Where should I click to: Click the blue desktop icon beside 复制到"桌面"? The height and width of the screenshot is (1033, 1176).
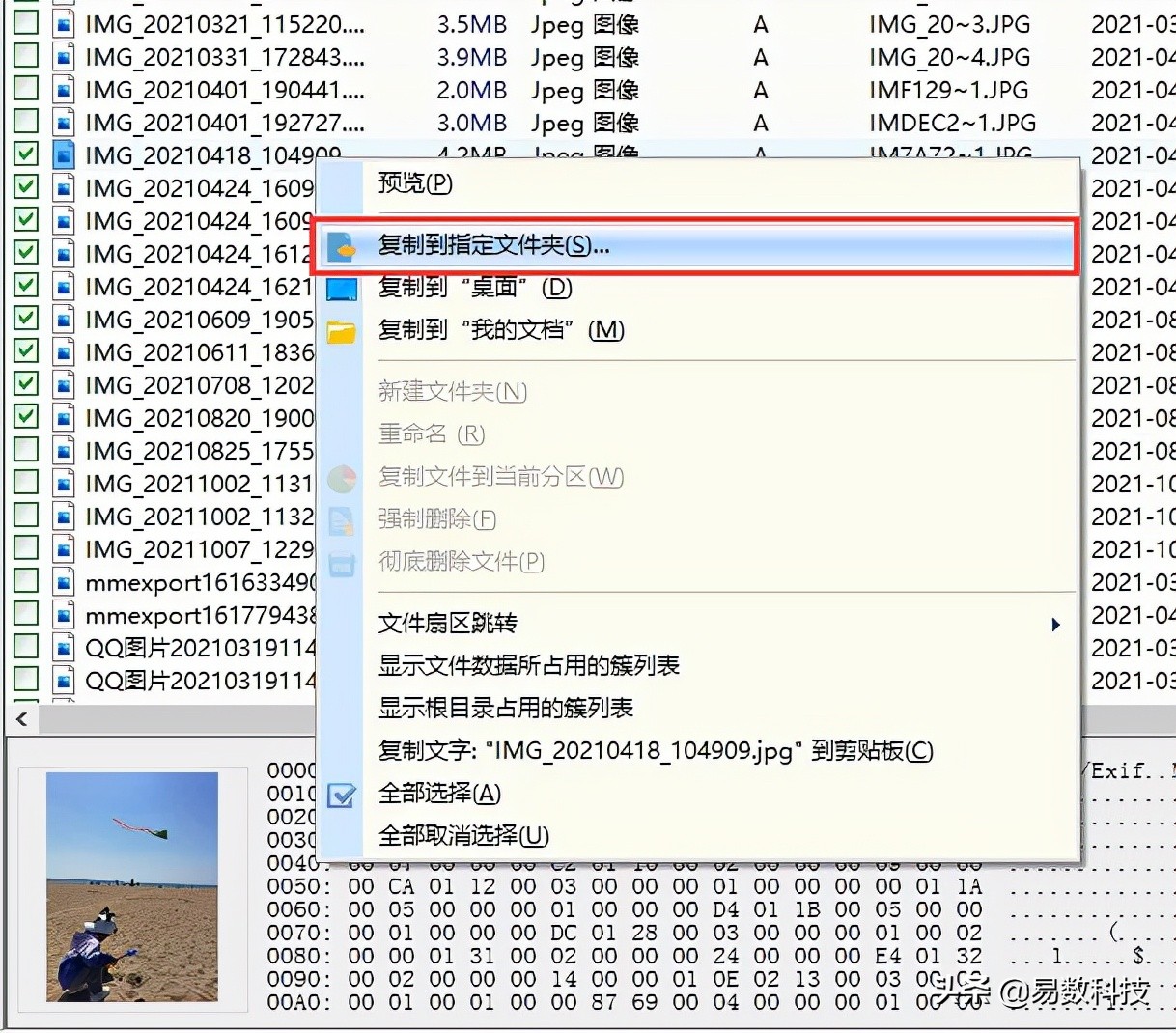pos(343,289)
